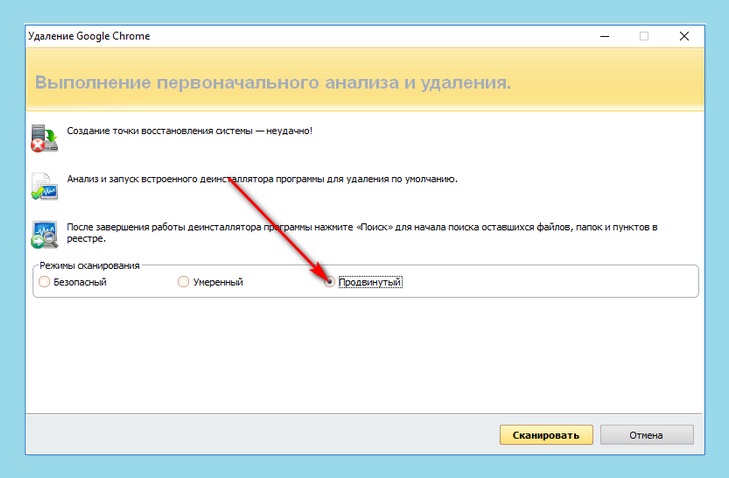This screenshot has height=478, width=729.
Task: Select the Безопасный scanning mode
Action: [45, 282]
